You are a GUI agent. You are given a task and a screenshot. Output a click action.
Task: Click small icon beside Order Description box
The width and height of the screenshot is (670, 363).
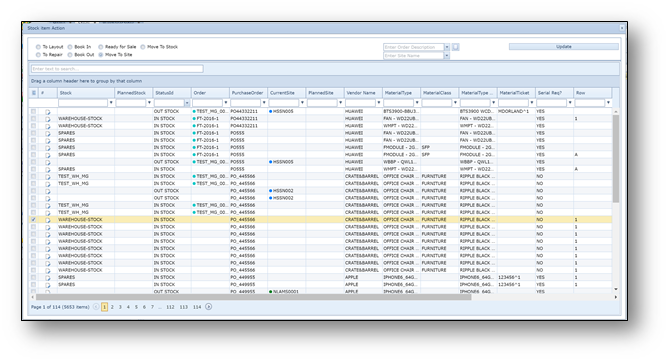[455, 47]
